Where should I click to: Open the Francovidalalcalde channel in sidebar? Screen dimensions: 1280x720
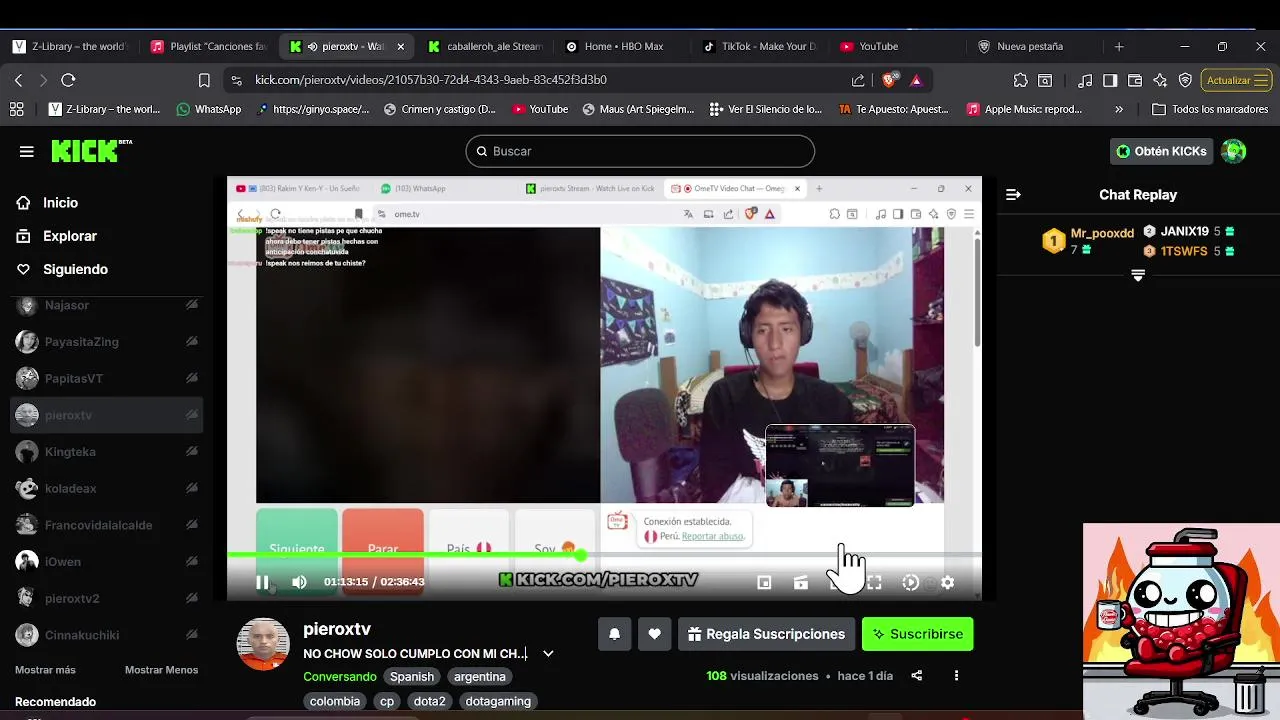pos(106,525)
